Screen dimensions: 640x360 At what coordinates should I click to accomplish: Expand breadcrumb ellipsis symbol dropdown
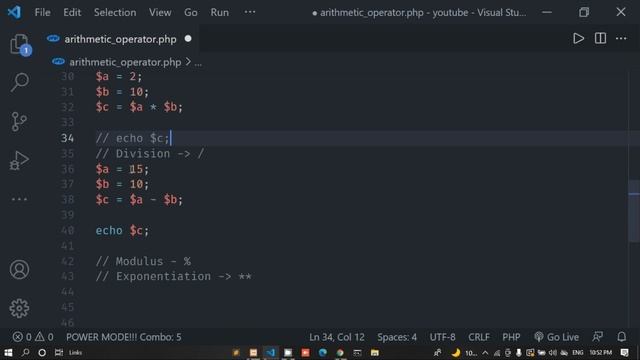(x=198, y=63)
